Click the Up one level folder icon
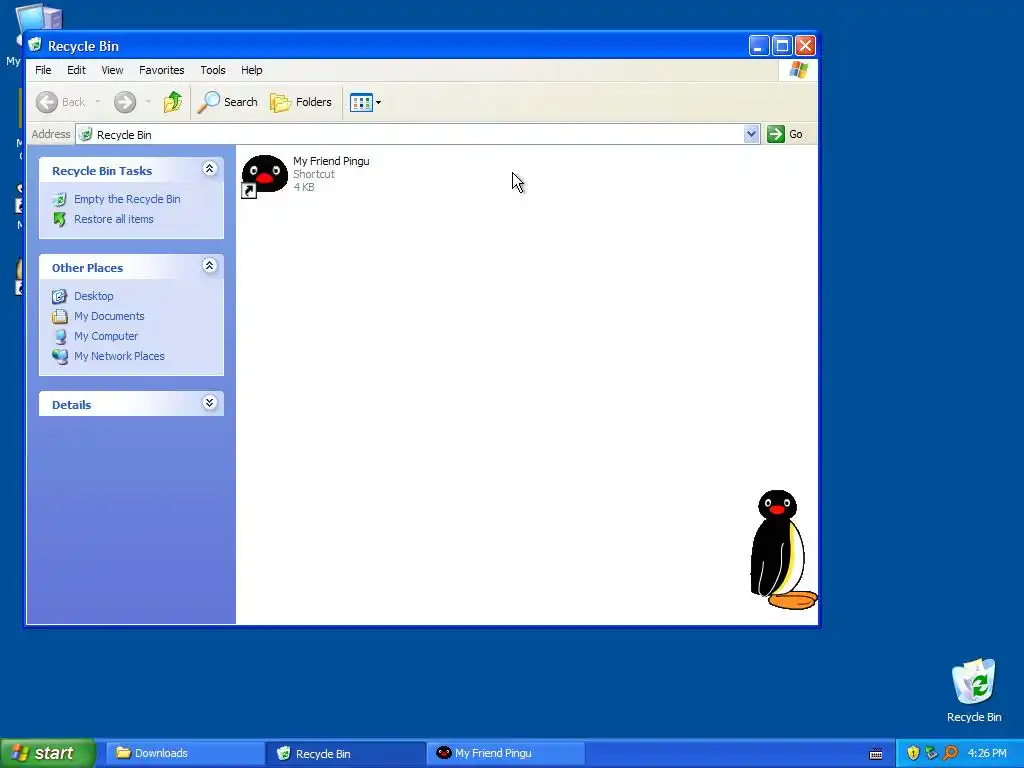 pyautogui.click(x=172, y=102)
